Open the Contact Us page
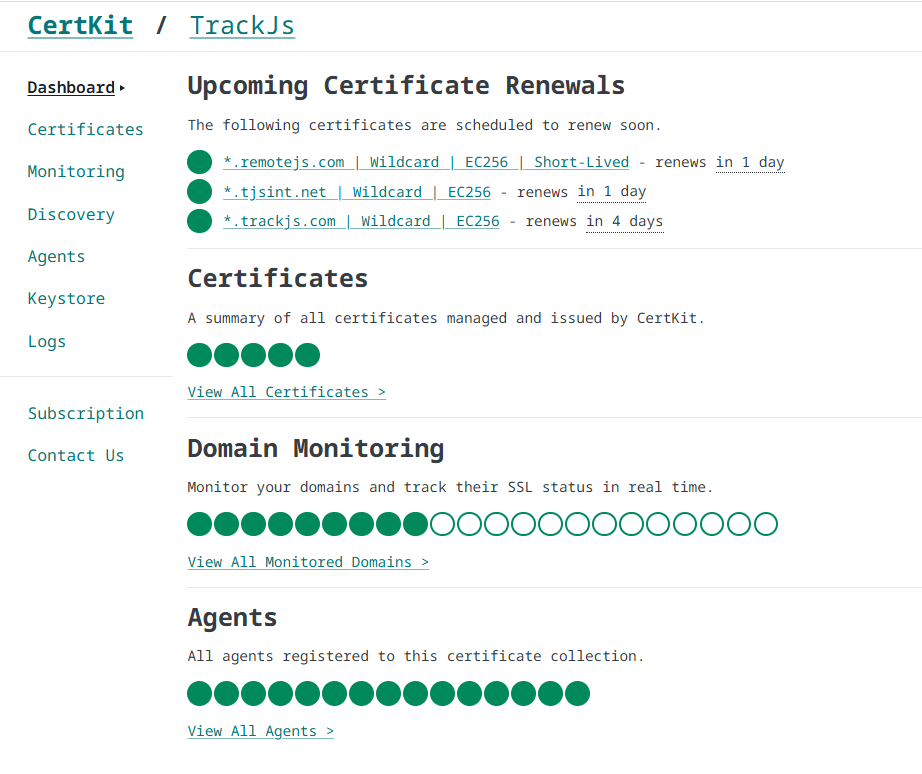Viewport: 922px width, 774px height. tap(76, 456)
